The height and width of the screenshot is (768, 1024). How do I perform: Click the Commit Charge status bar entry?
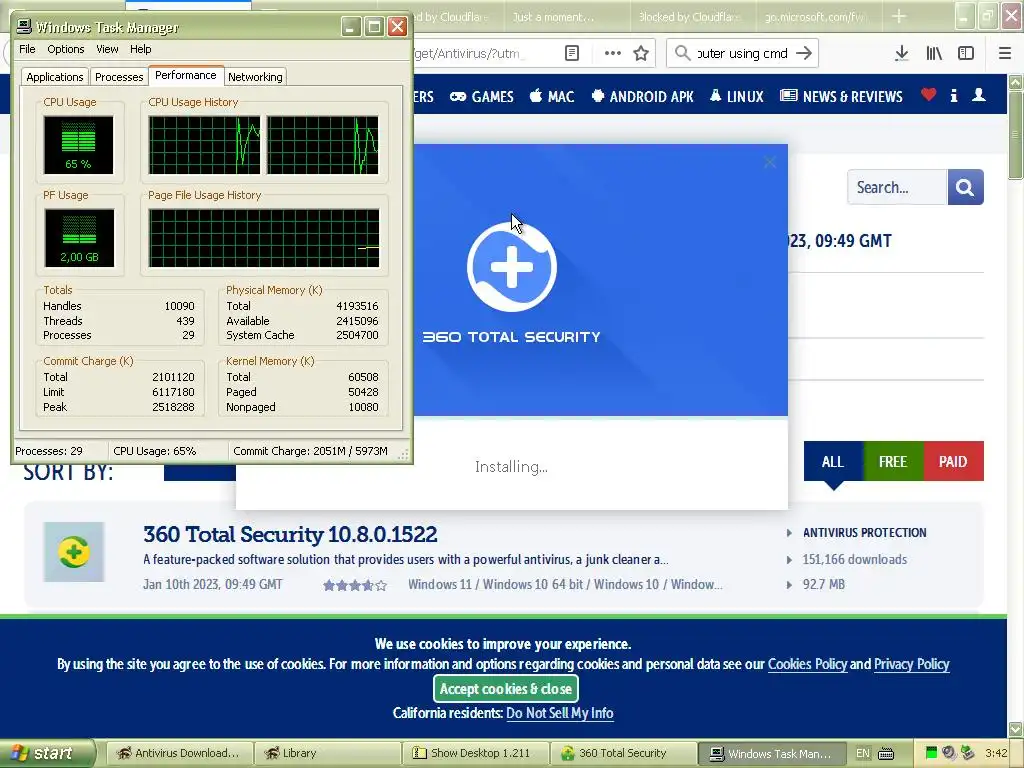point(311,451)
